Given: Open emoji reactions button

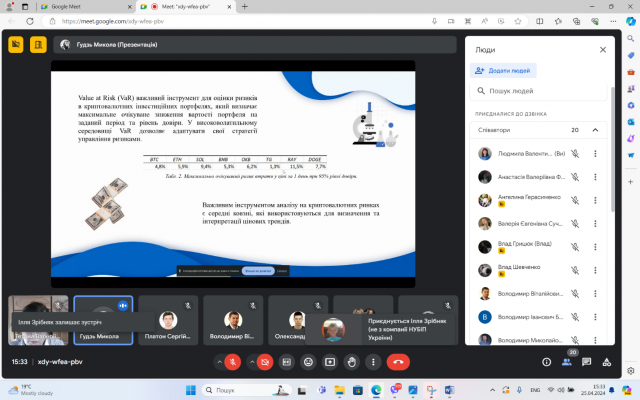Looking at the screenshot, I should (x=308, y=362).
